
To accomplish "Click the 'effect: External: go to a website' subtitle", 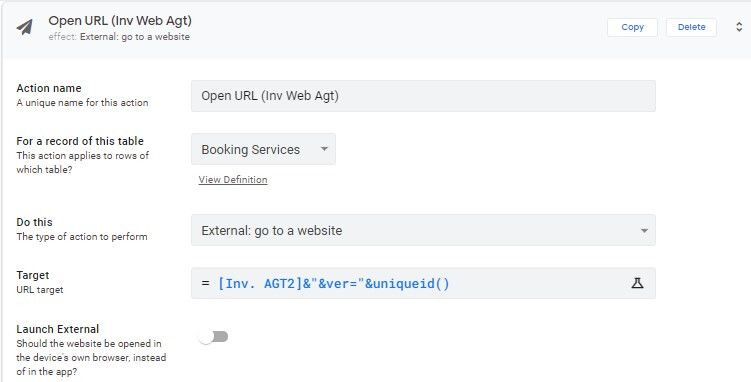I will [119, 37].
